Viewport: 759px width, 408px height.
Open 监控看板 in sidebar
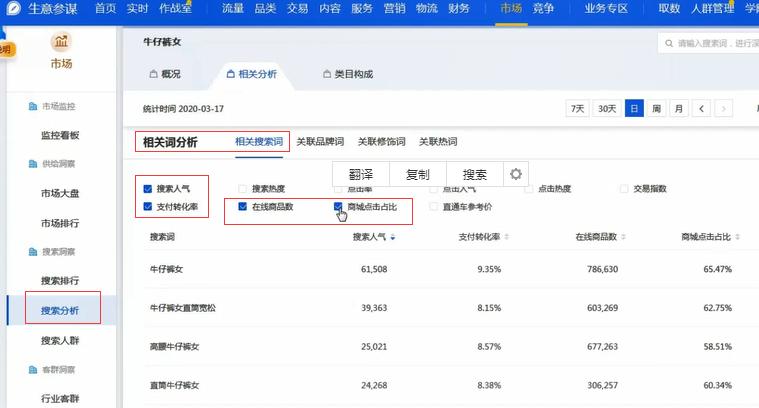tap(60, 136)
